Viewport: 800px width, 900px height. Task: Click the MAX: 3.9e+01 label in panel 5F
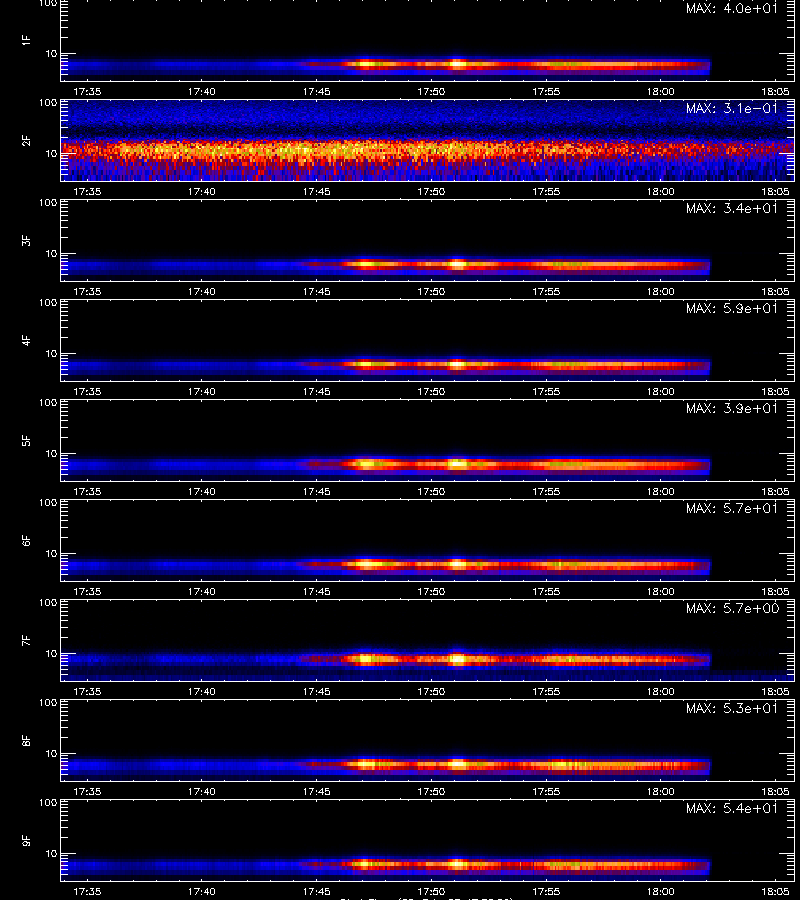[x=732, y=408]
